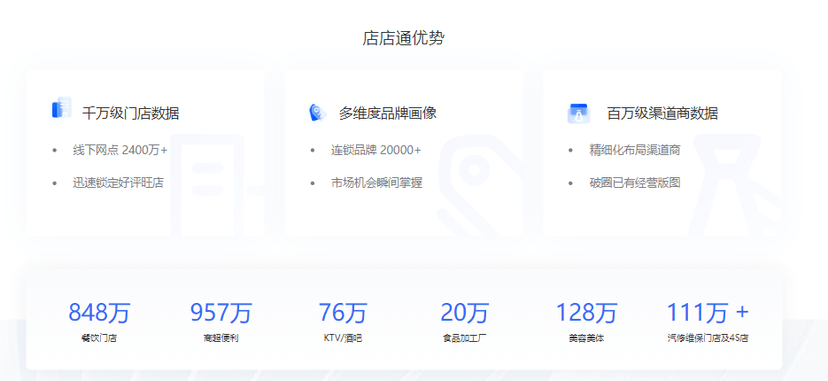
Task: Click the 128万 statistic number
Action: point(586,312)
